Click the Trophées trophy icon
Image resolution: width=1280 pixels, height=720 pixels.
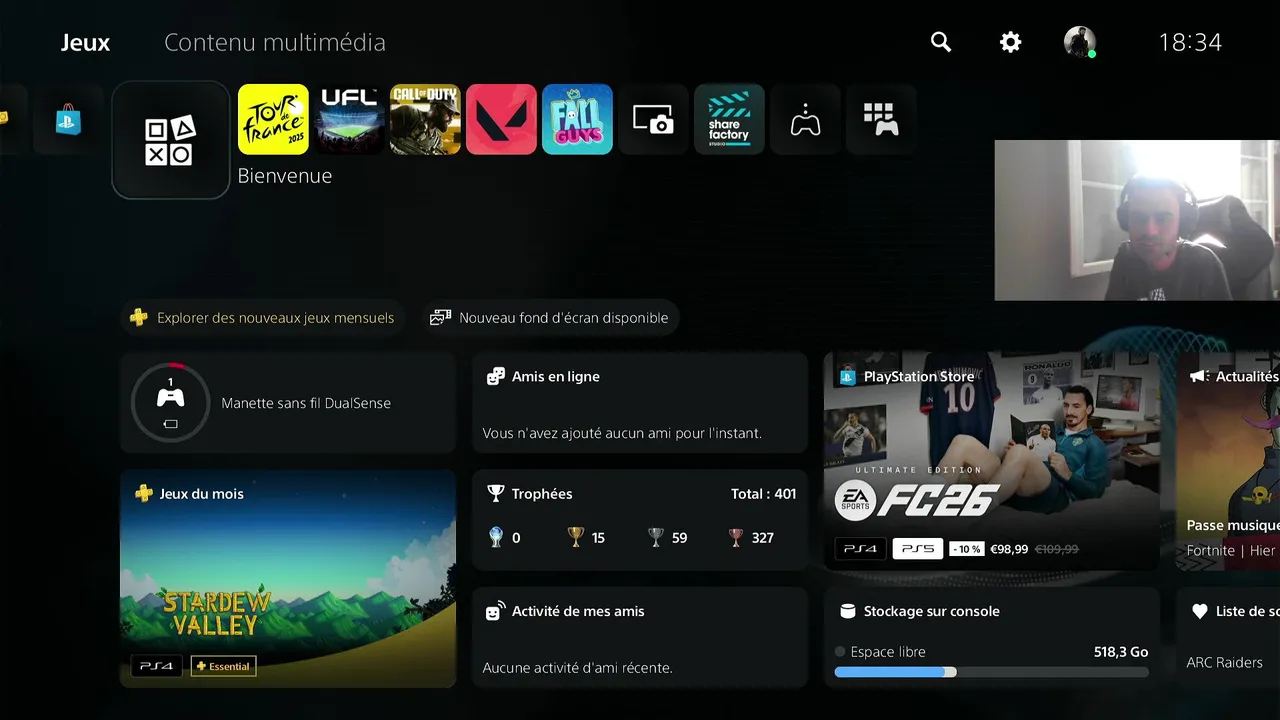tap(495, 494)
